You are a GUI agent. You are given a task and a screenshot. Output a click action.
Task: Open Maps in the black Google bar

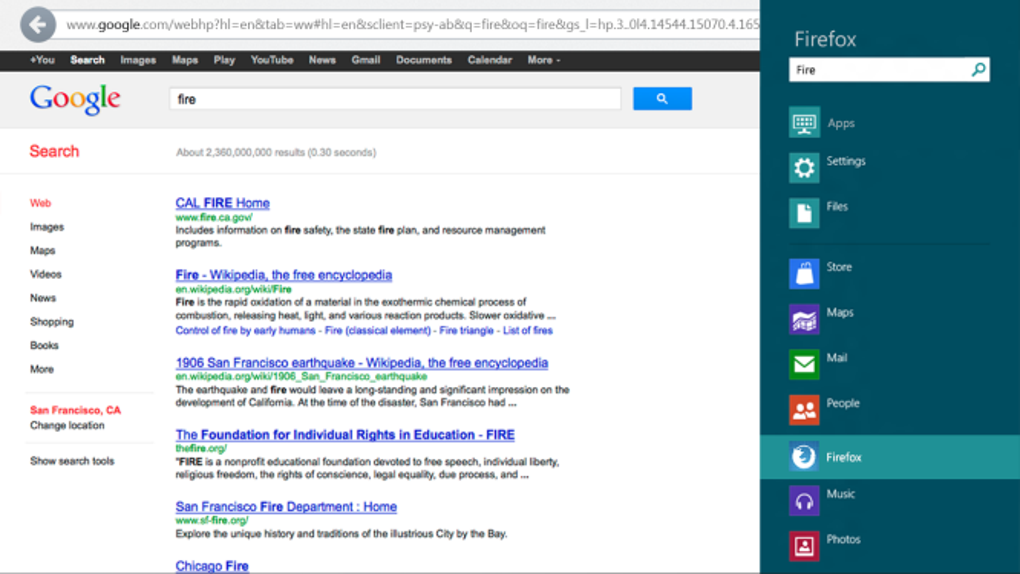pos(185,60)
